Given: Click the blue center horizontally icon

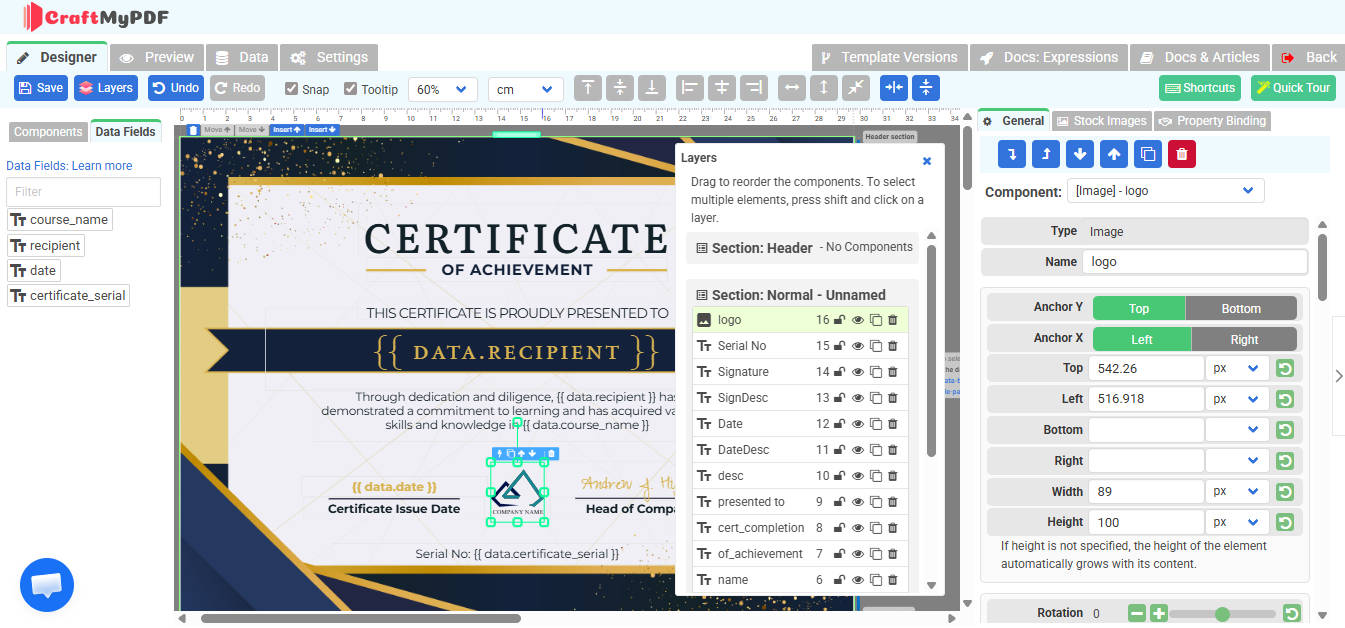Looking at the screenshot, I should 894,88.
